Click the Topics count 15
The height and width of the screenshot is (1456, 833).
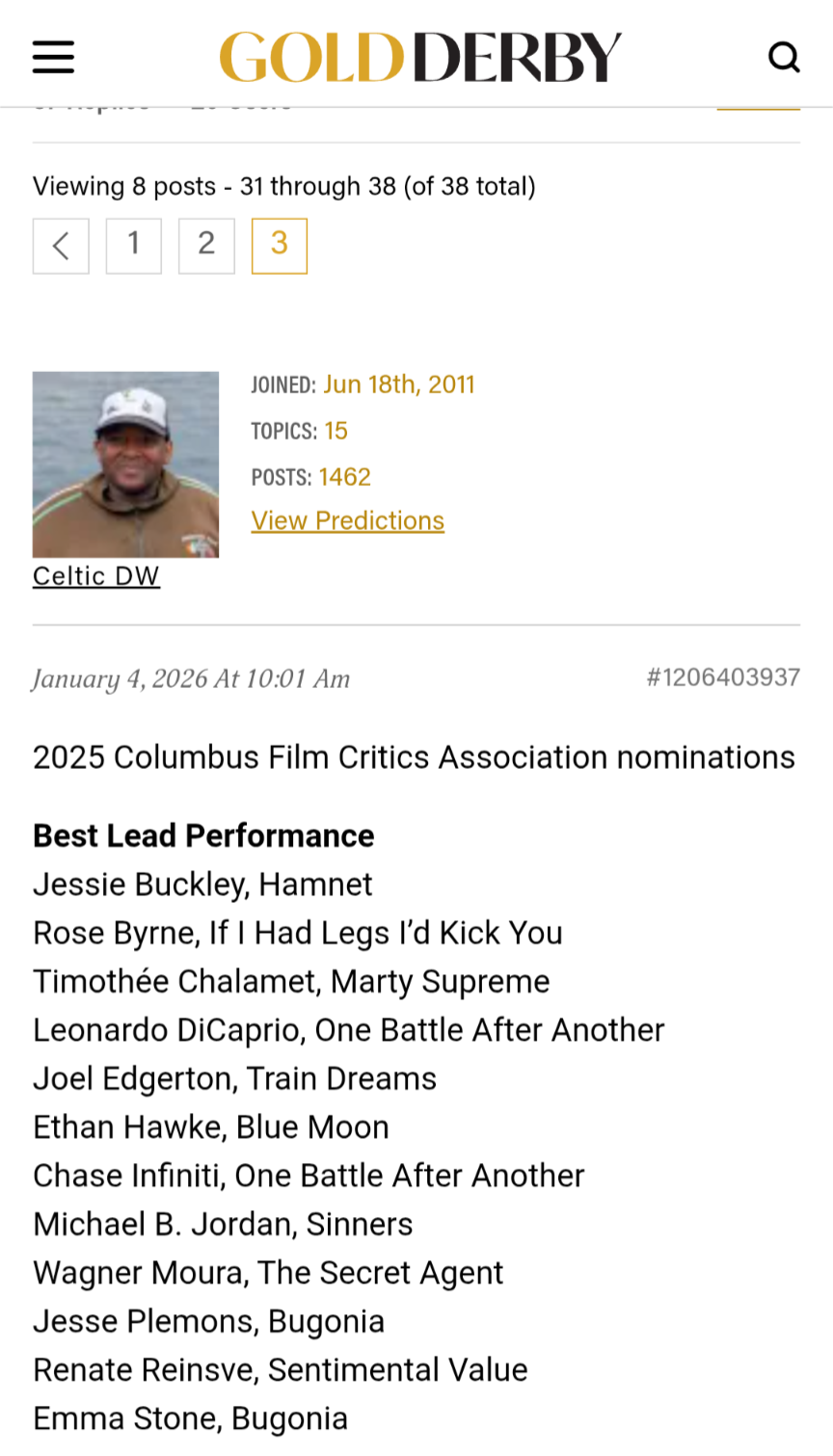coord(336,431)
